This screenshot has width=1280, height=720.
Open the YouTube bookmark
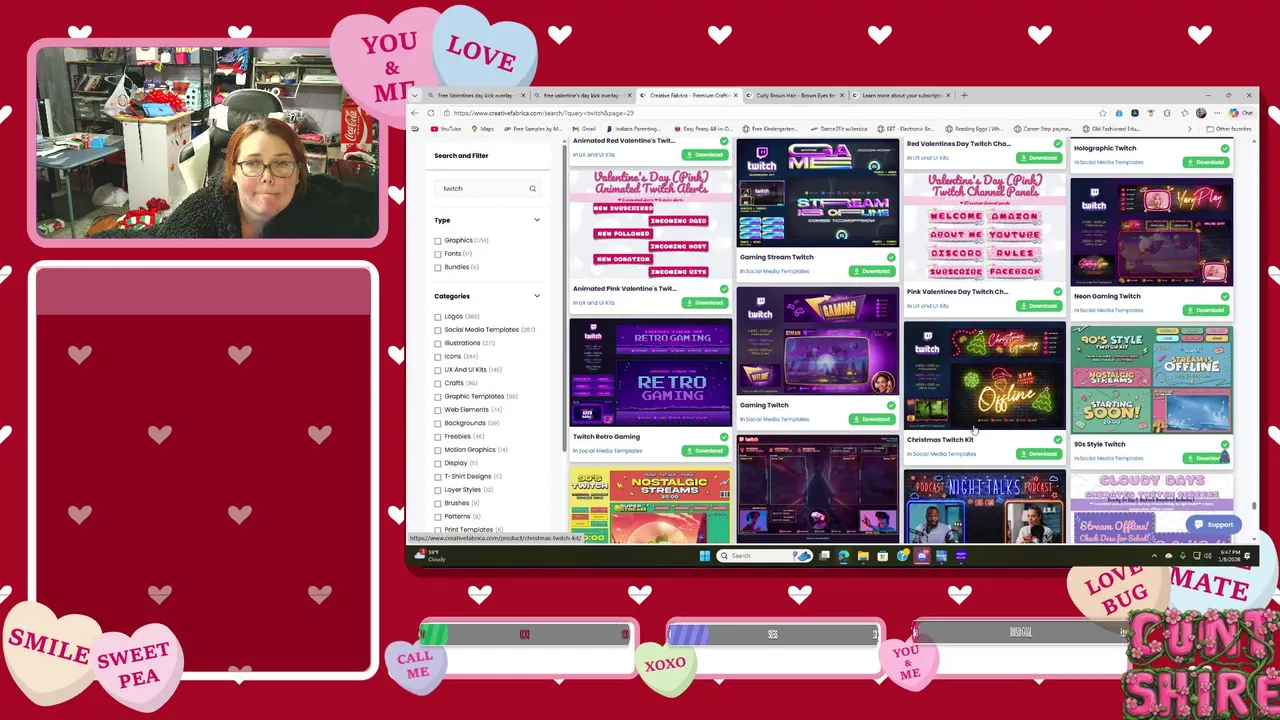(446, 129)
